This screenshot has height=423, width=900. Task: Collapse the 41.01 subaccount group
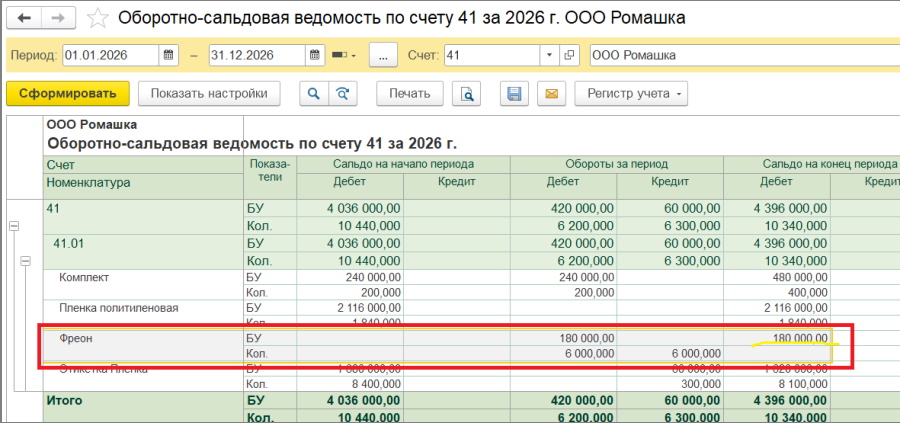(x=26, y=261)
